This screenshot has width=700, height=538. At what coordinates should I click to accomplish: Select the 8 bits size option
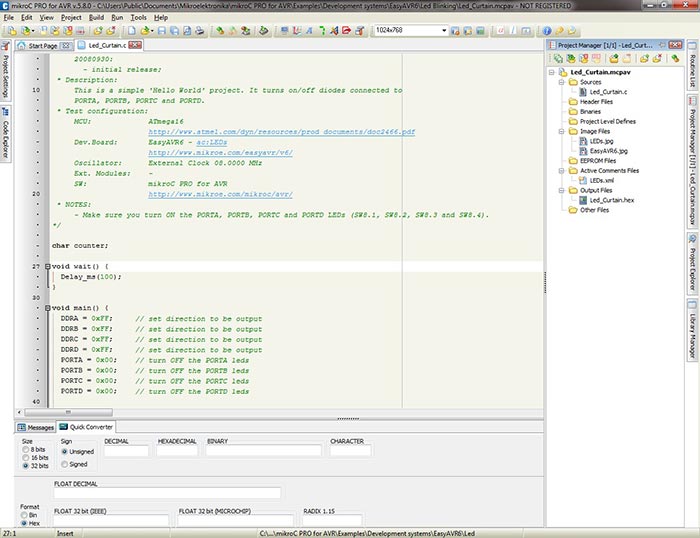[x=25, y=450]
